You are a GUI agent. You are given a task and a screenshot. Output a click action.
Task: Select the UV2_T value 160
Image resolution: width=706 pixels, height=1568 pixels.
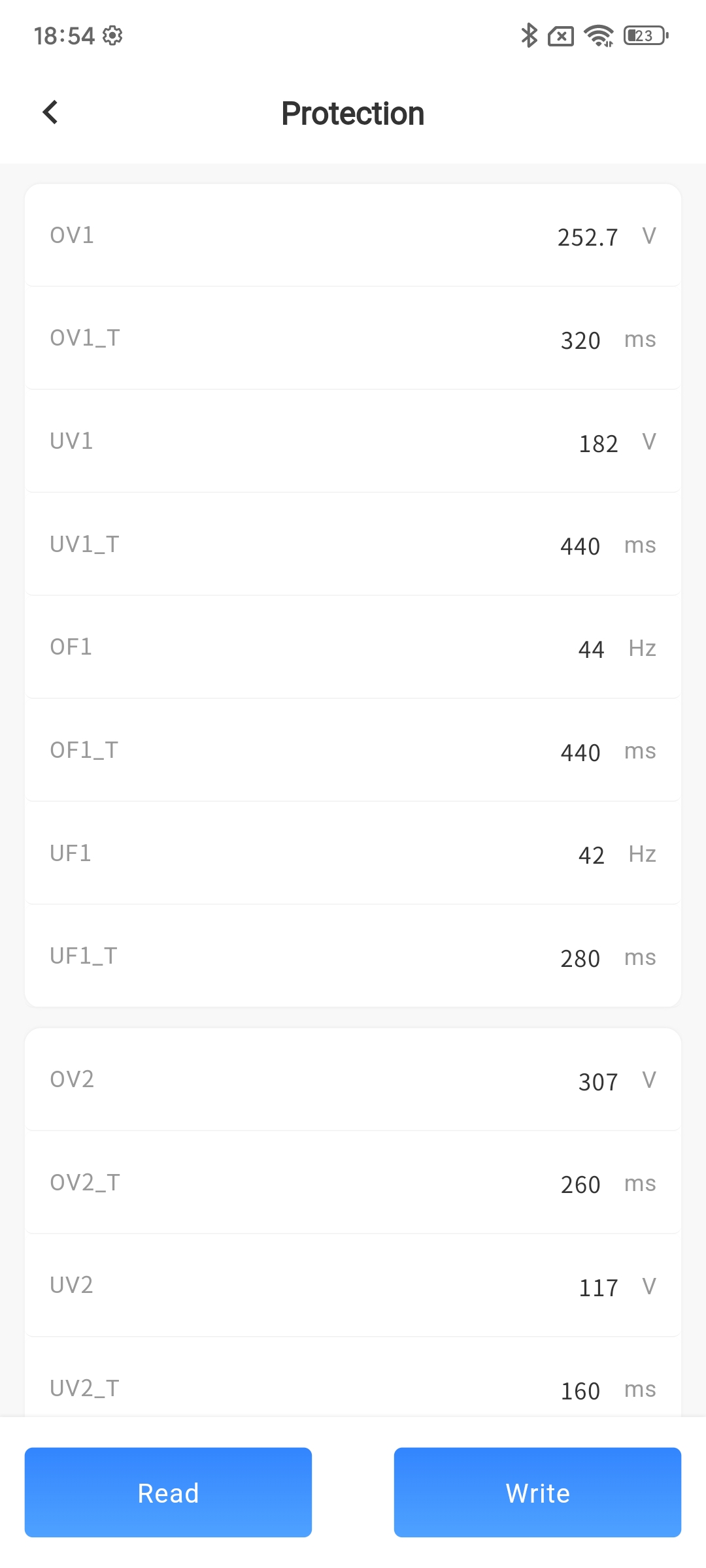point(580,1391)
